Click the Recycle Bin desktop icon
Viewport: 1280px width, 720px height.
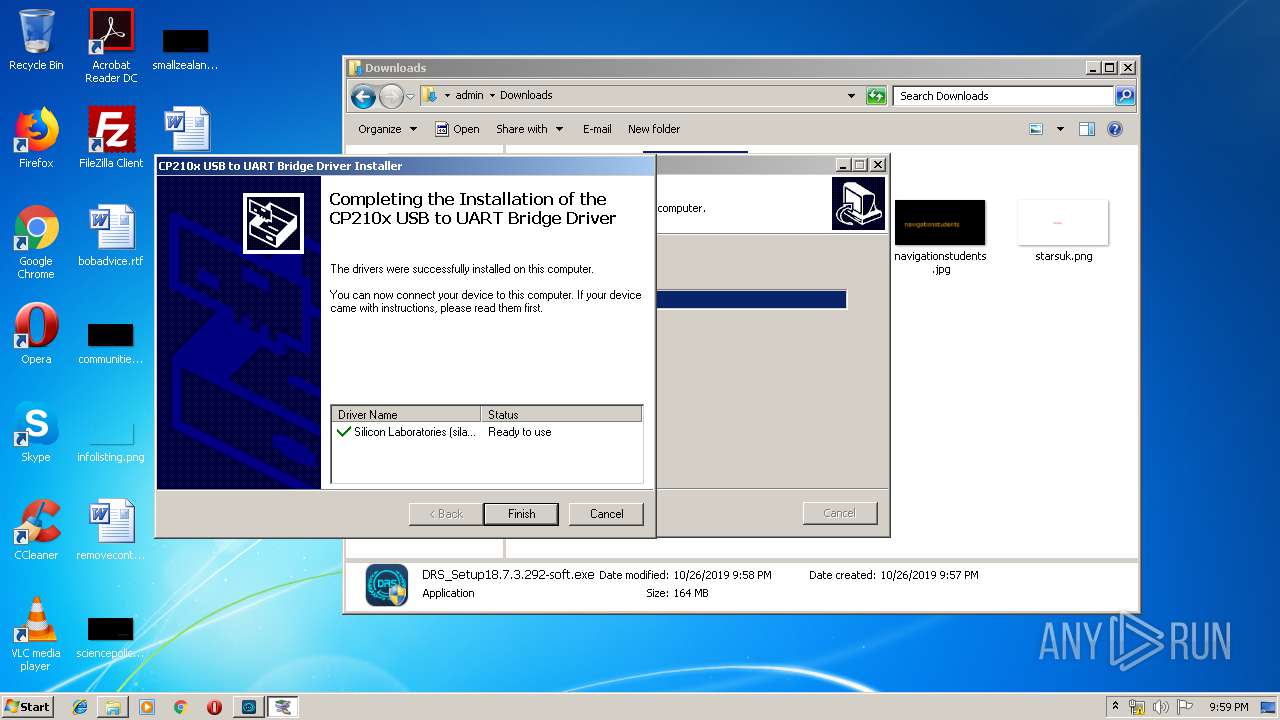[36, 40]
